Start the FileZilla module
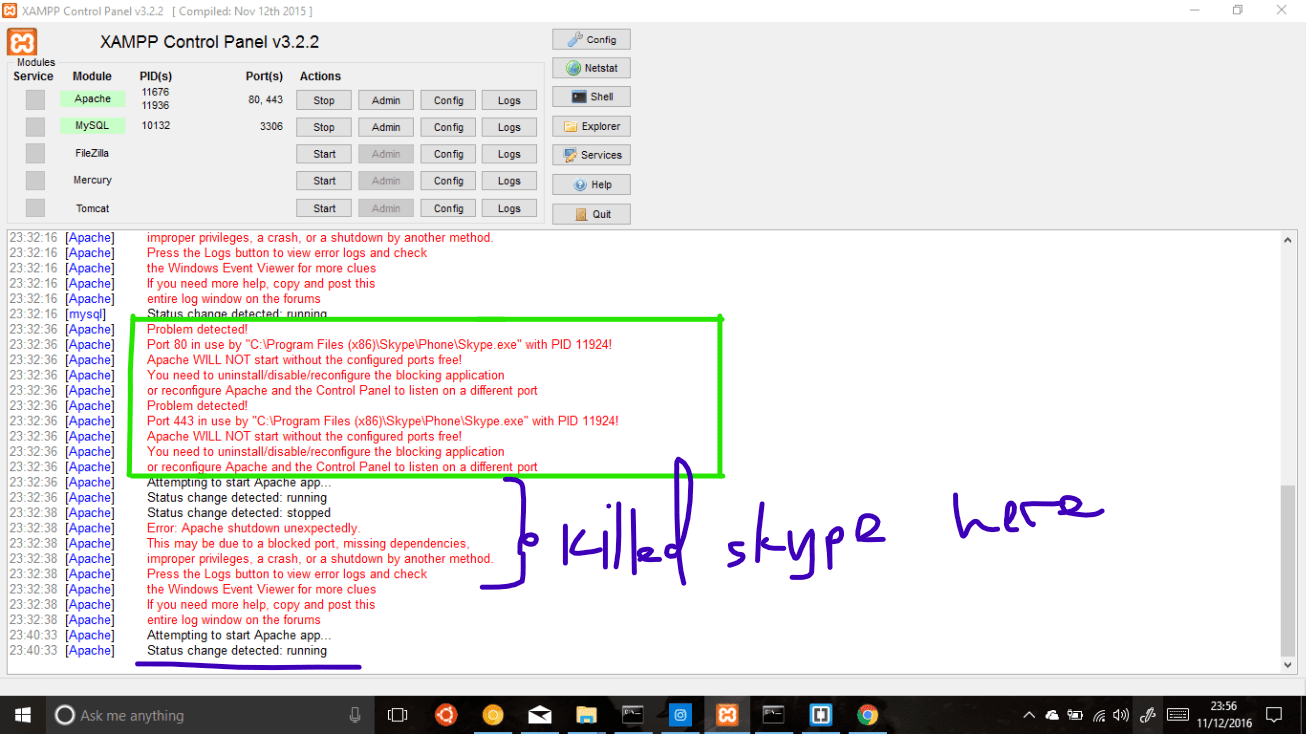The height and width of the screenshot is (734, 1306). click(x=324, y=154)
